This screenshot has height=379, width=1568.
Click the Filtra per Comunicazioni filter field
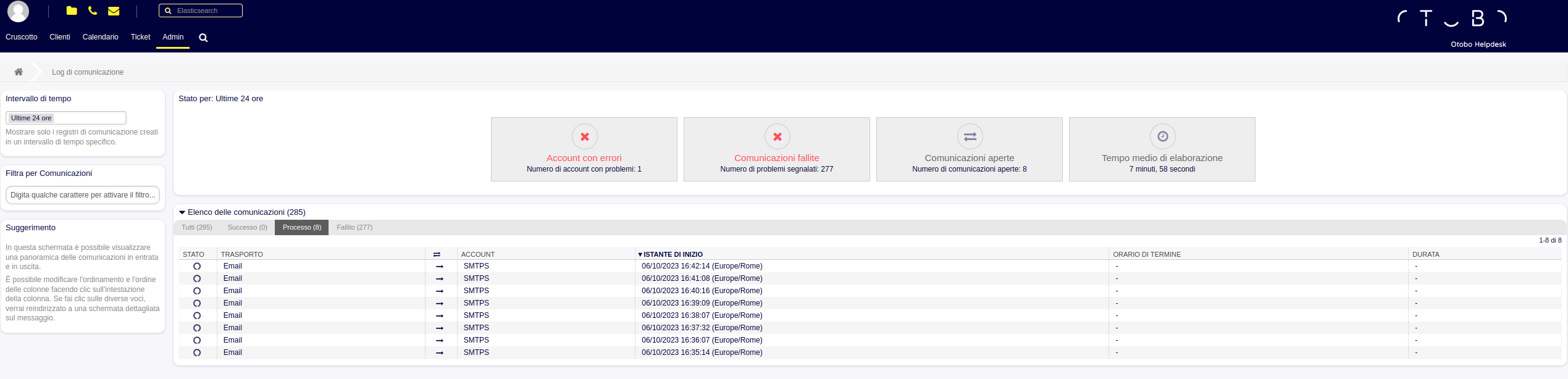tap(83, 195)
